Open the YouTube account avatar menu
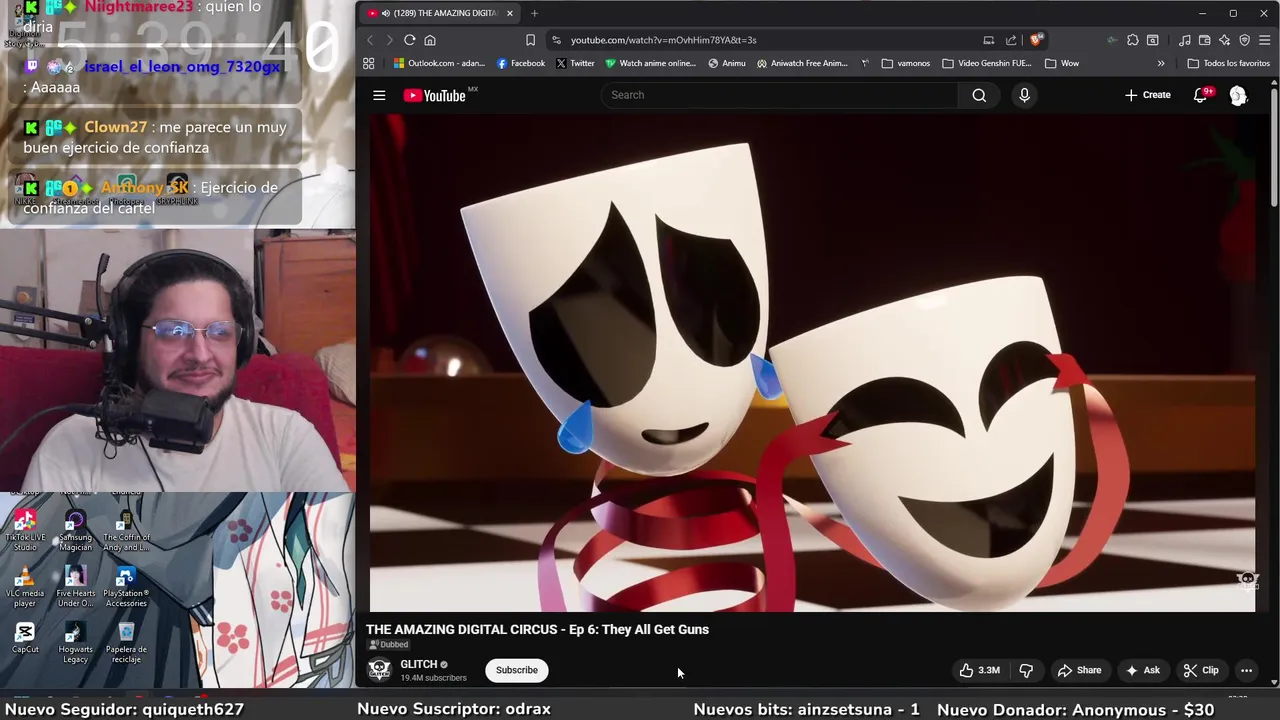 point(1238,95)
